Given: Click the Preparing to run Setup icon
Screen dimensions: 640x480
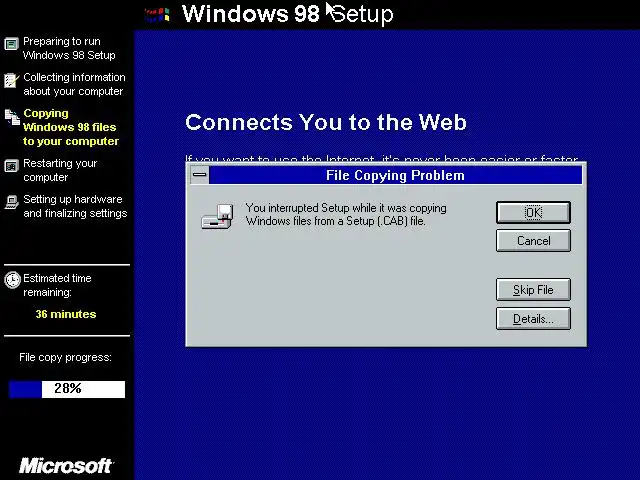Looking at the screenshot, I should click(11, 43).
